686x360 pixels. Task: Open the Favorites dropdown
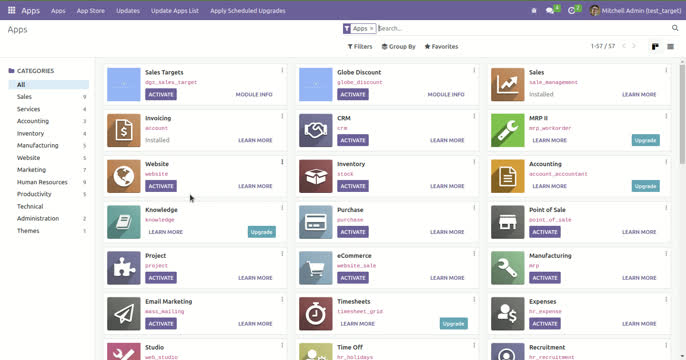441,46
